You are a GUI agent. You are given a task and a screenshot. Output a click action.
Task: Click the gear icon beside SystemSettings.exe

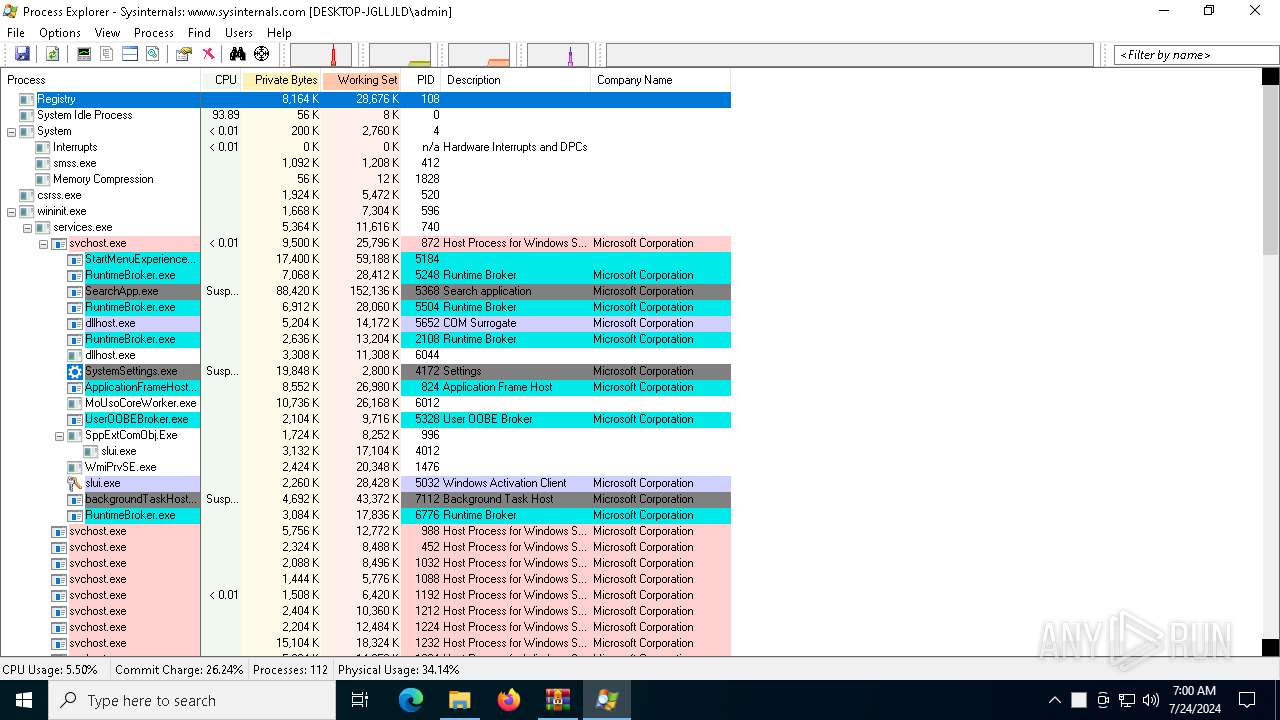[x=75, y=371]
